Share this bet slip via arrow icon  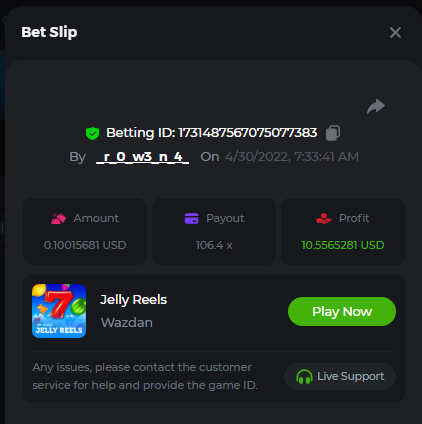[x=376, y=107]
